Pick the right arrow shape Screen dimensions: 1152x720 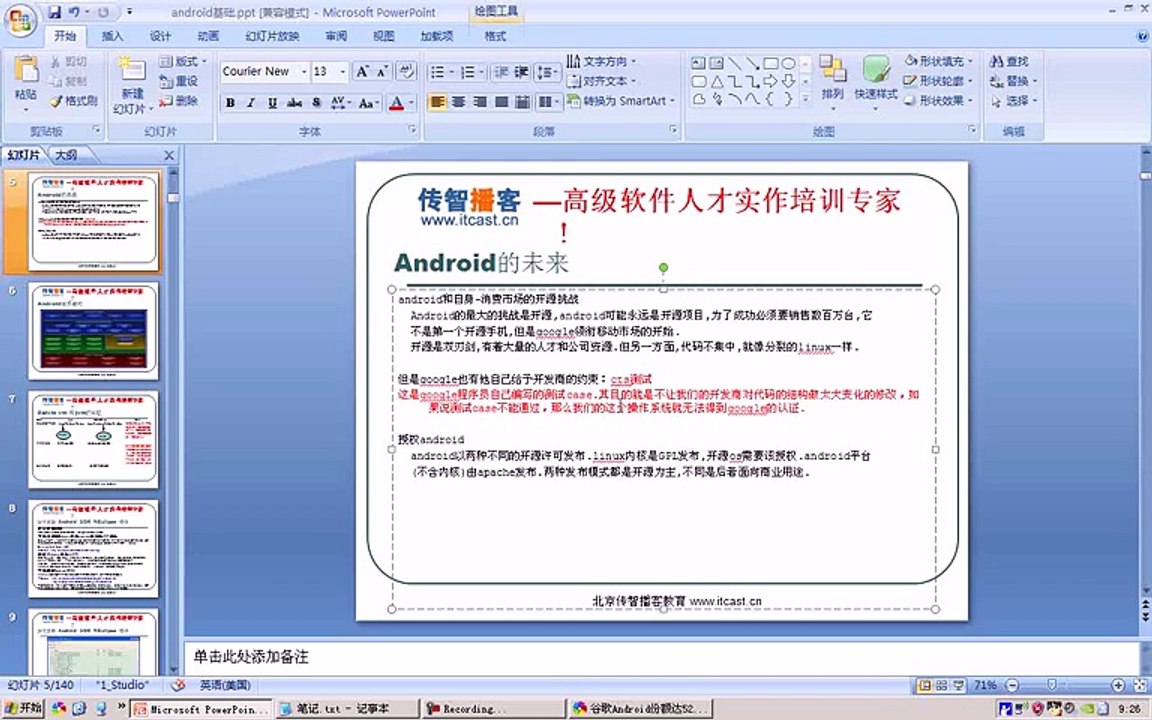coord(771,81)
